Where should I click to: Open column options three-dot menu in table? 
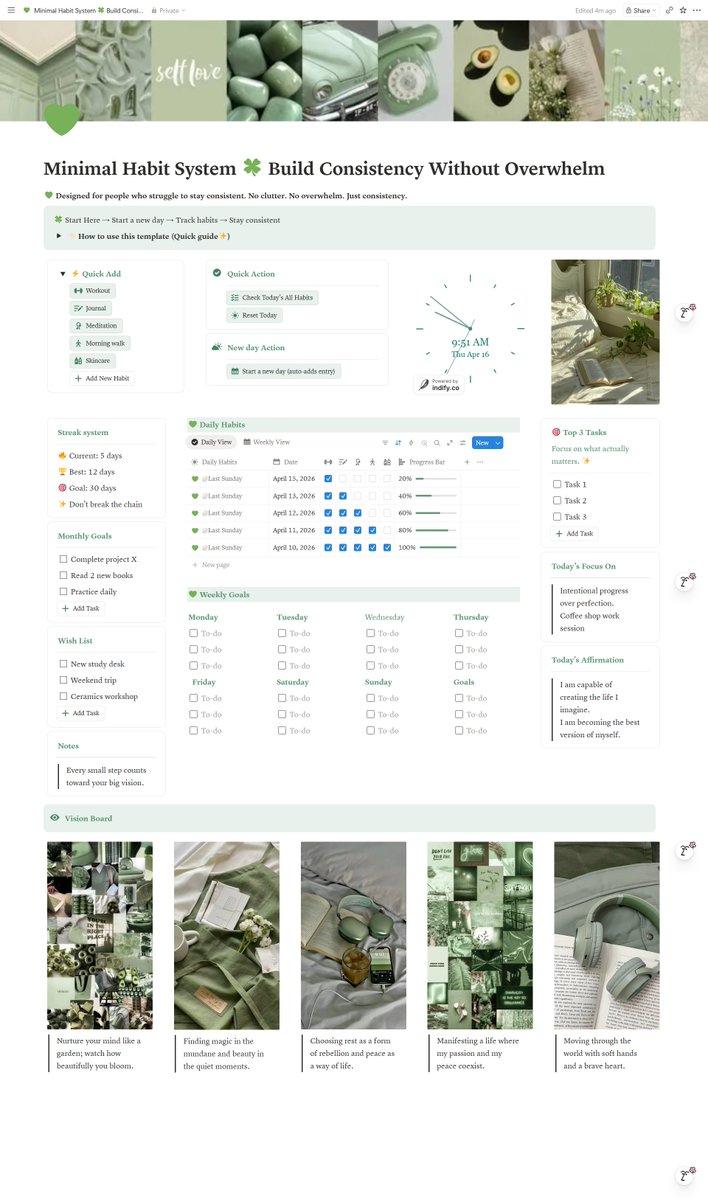tap(480, 462)
